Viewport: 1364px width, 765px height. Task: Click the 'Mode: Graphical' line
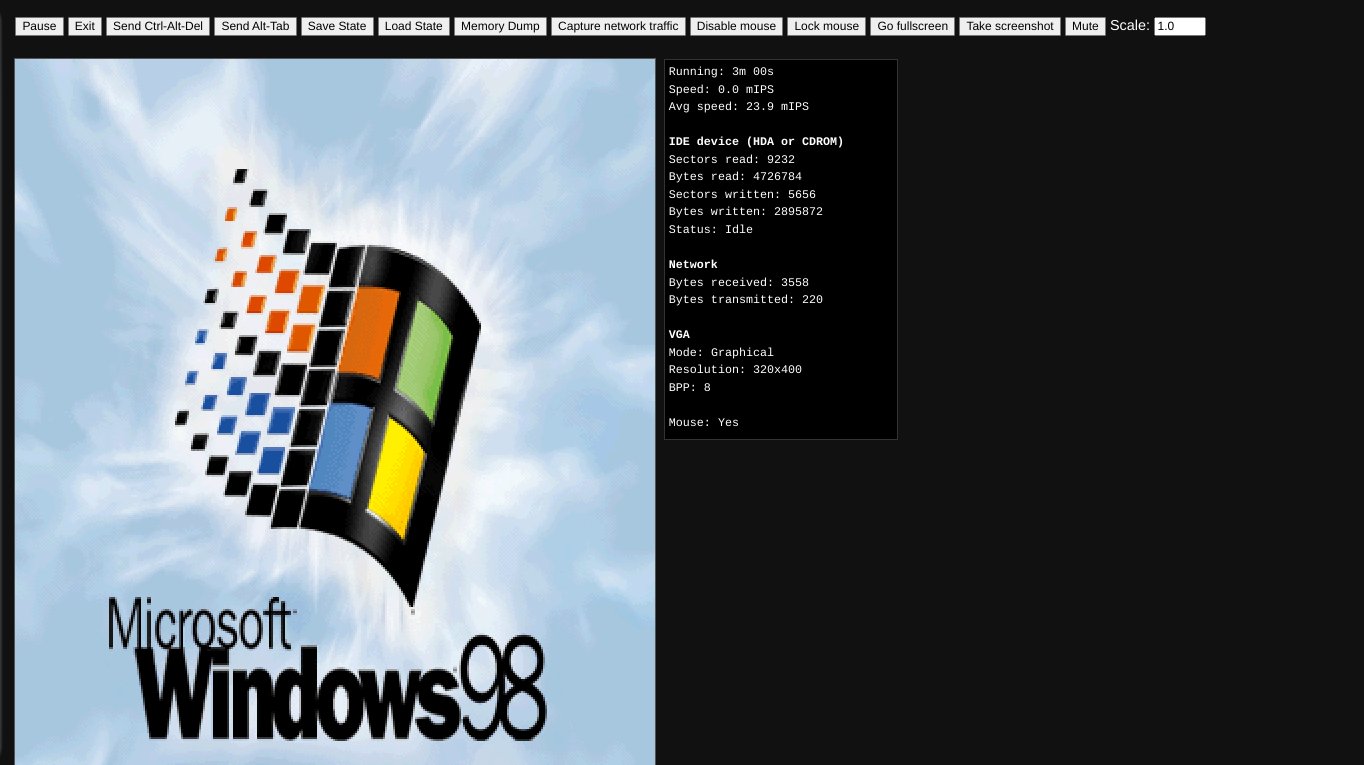tap(721, 353)
